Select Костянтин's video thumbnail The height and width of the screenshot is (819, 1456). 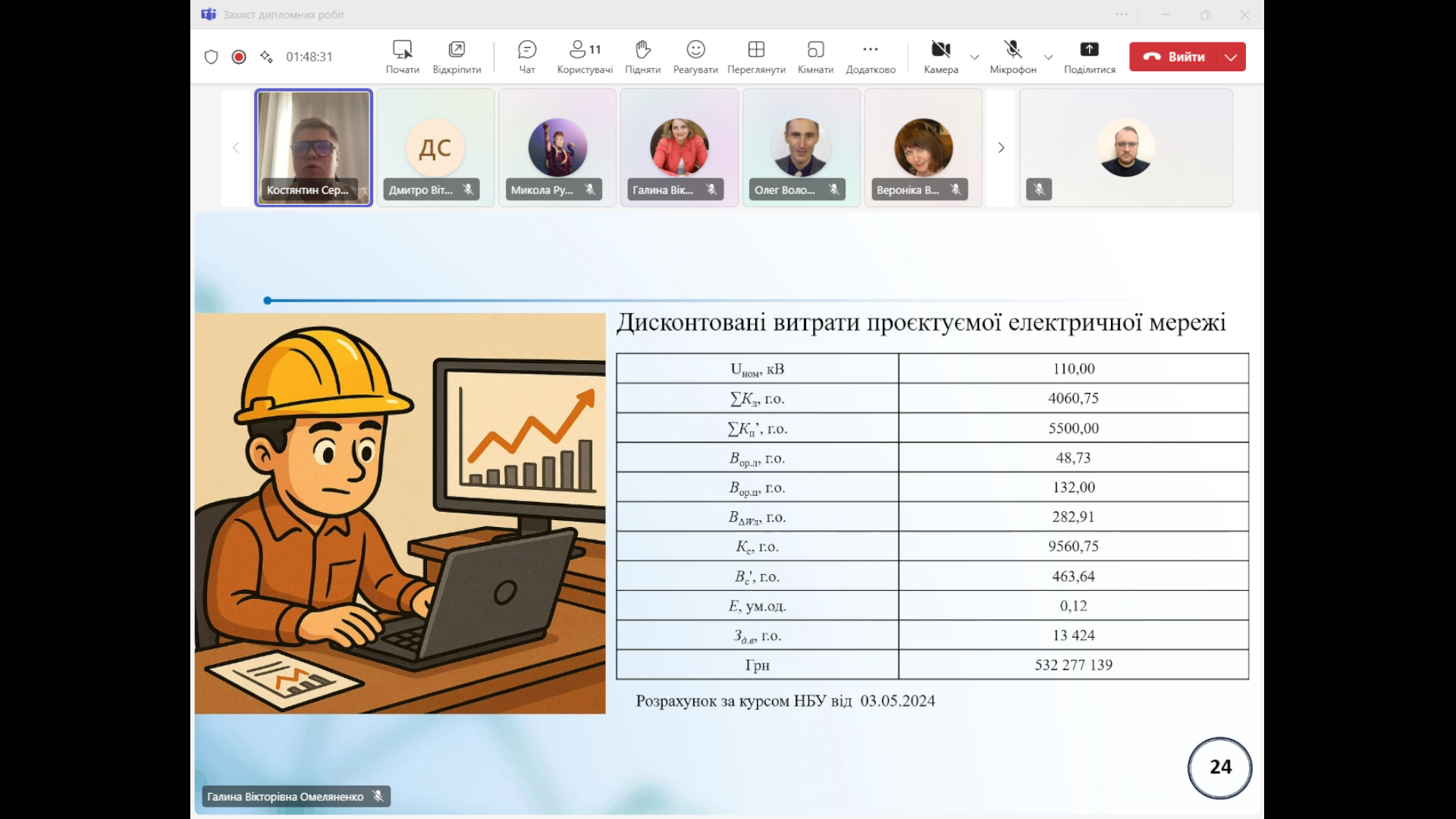[313, 148]
